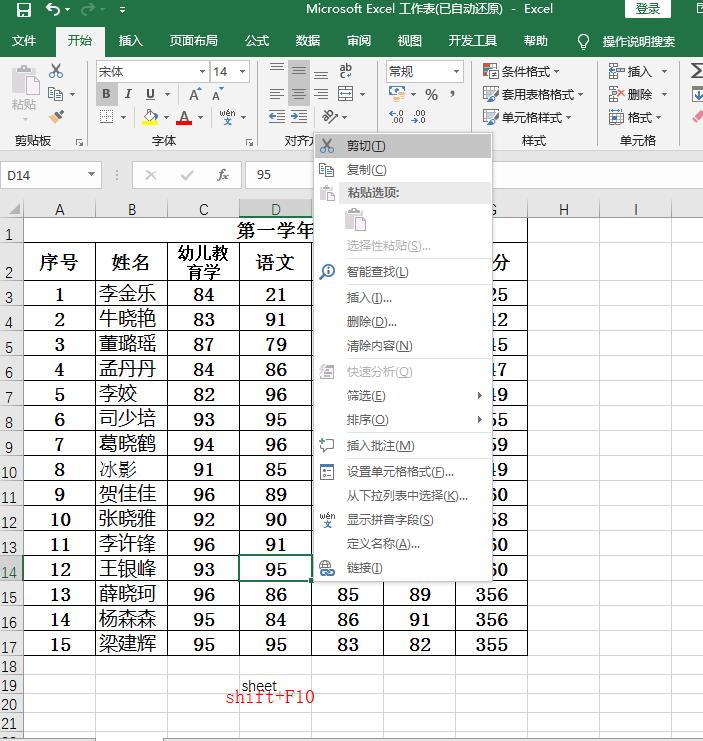The height and width of the screenshot is (741, 703).
Task: Toggle middle align icon
Action: coord(299,71)
